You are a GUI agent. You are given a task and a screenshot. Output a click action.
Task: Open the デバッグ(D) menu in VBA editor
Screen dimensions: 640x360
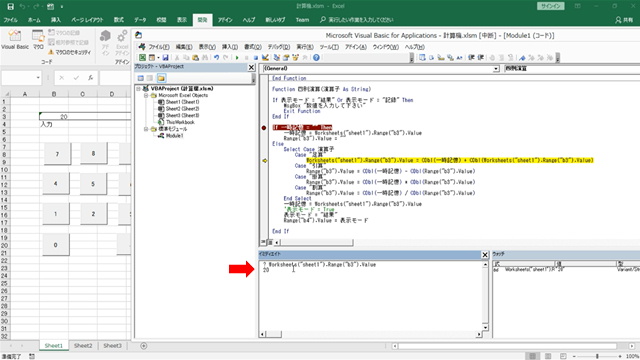(x=279, y=47)
